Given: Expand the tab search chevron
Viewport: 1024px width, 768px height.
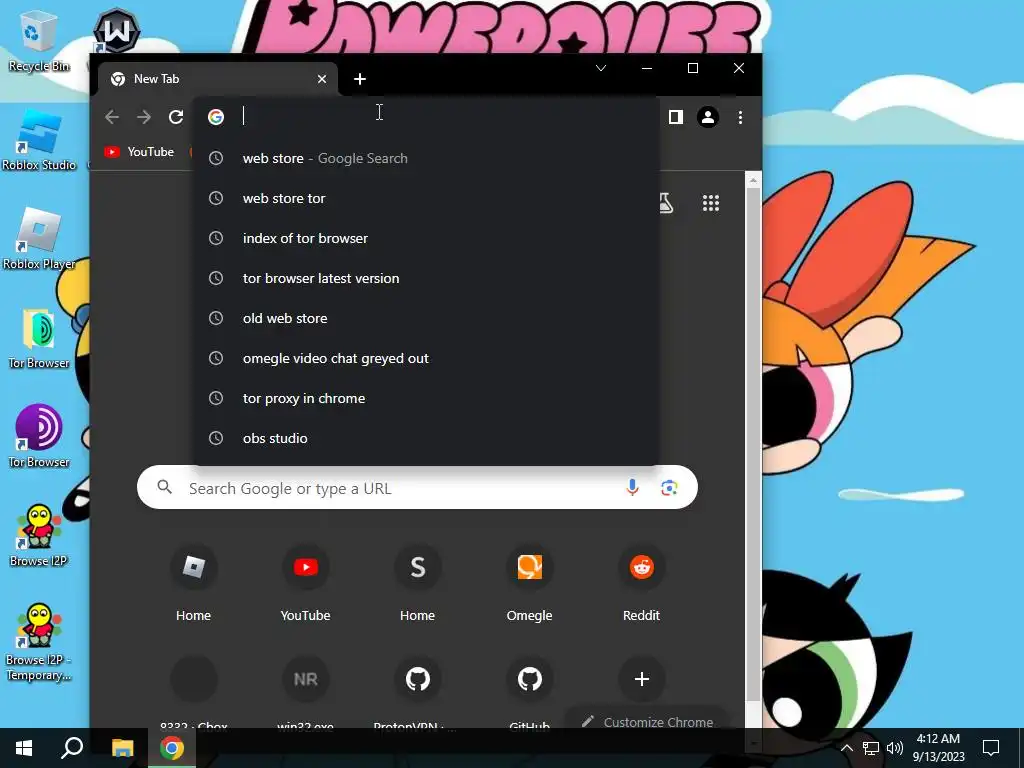Looking at the screenshot, I should pyautogui.click(x=601, y=68).
